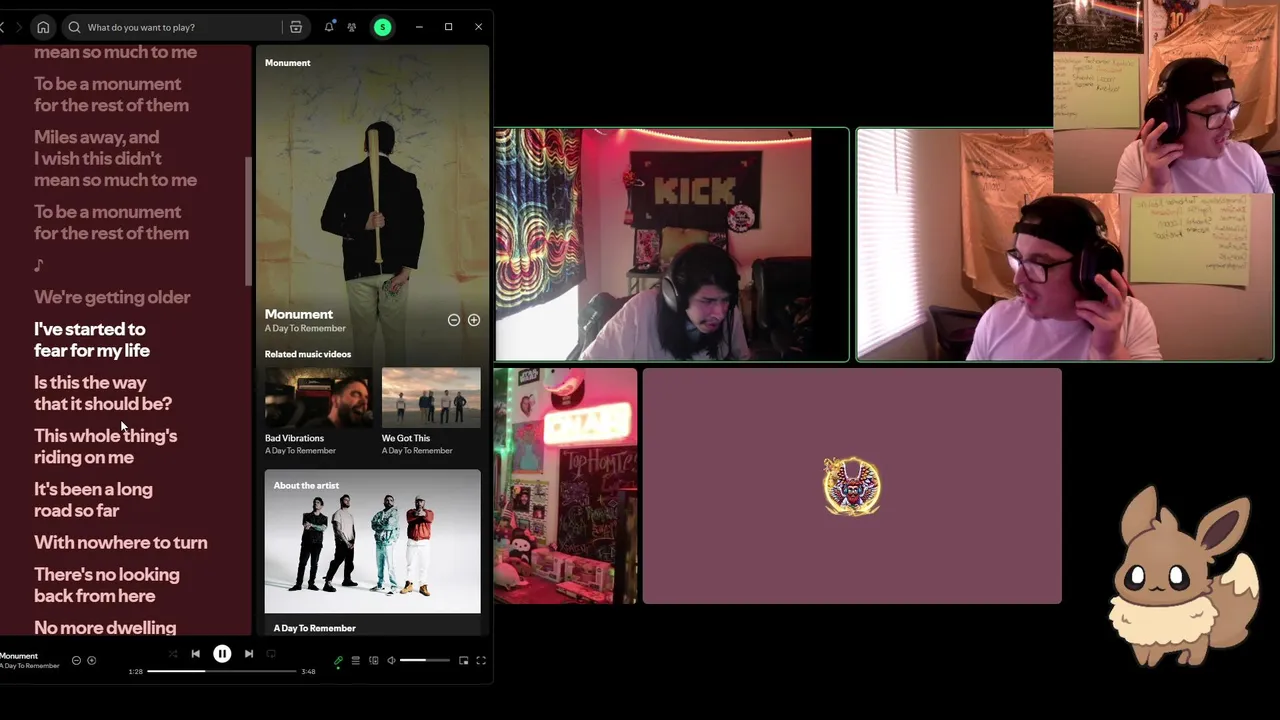The image size is (1280, 720).
Task: Click the plus icon in bottom player bar
Action: click(91, 660)
